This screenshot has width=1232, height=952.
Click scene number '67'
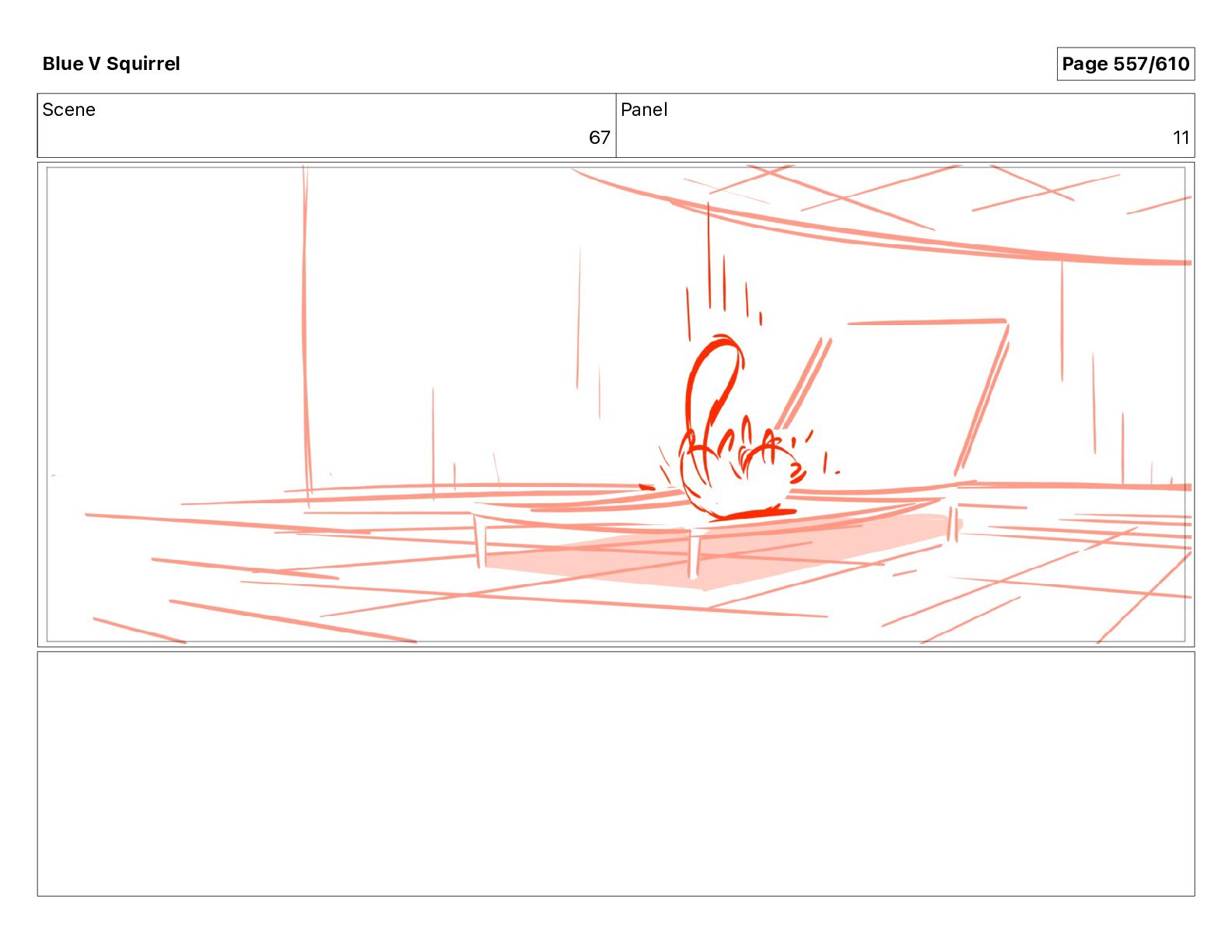pos(599,138)
